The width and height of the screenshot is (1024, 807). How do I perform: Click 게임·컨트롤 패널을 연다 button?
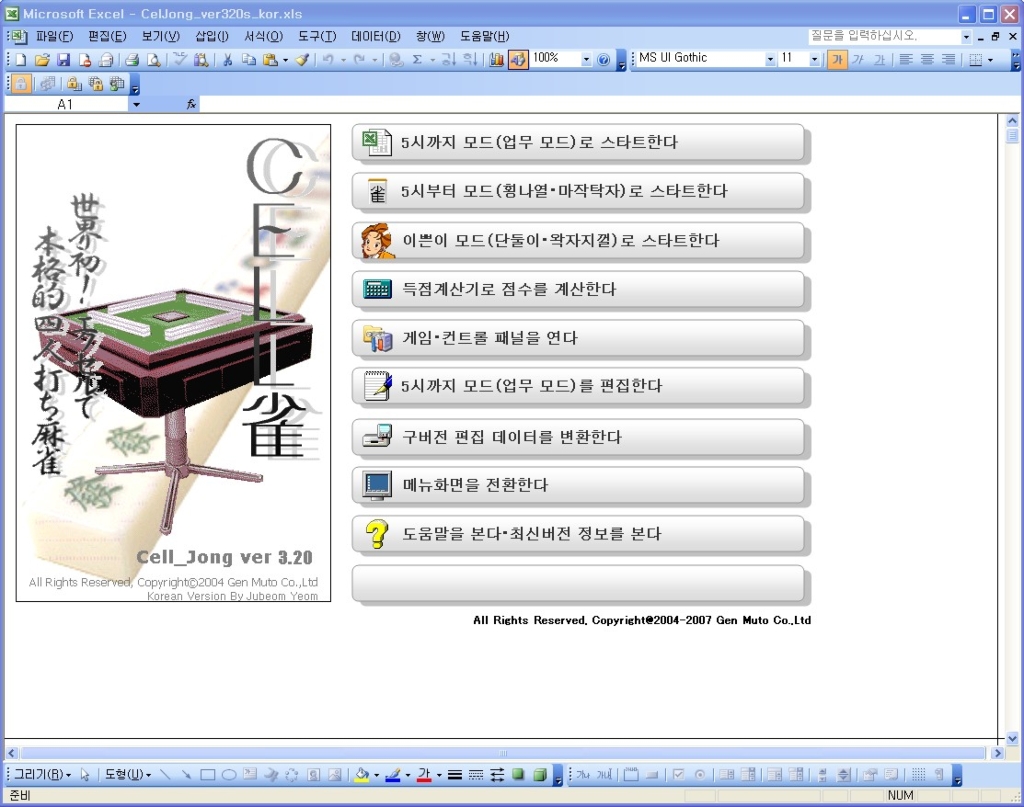577,338
